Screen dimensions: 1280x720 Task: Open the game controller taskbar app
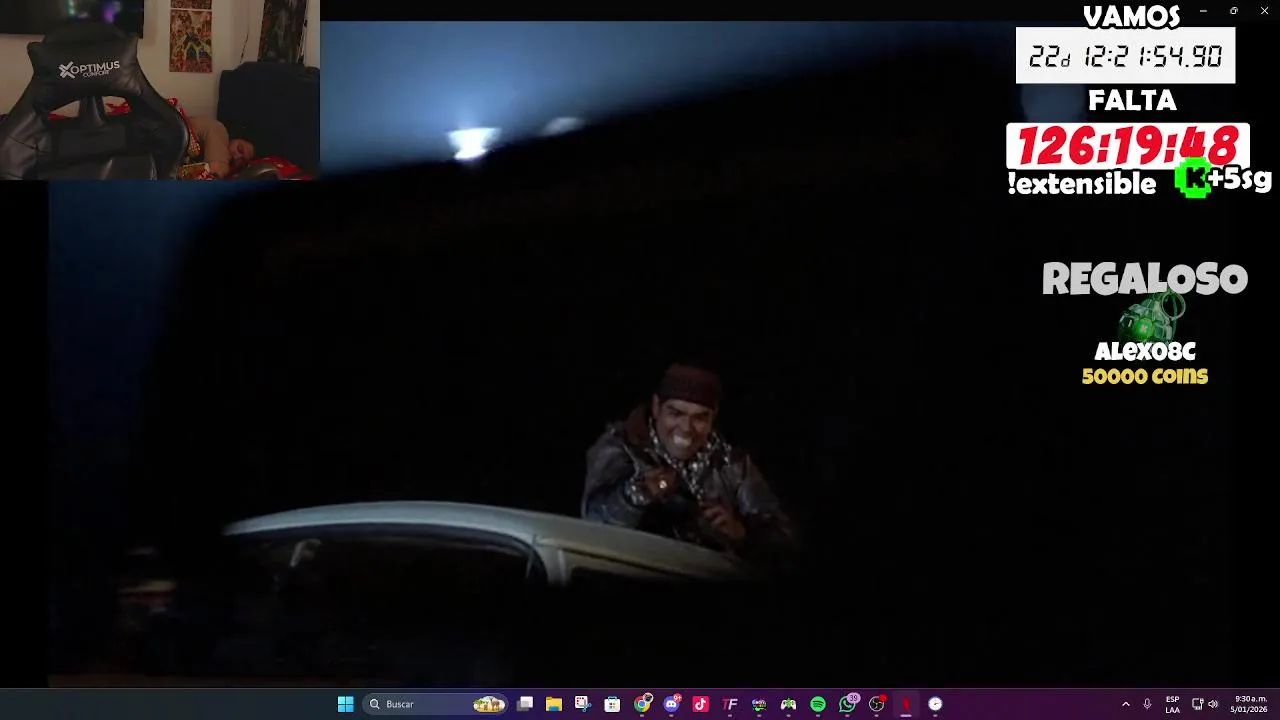click(788, 704)
